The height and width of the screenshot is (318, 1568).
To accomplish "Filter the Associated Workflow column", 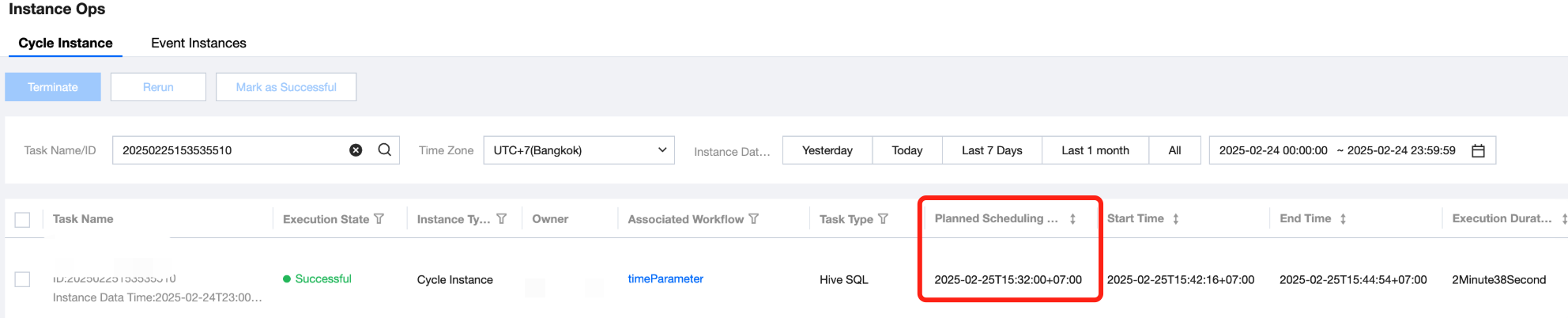I will coord(754,219).
